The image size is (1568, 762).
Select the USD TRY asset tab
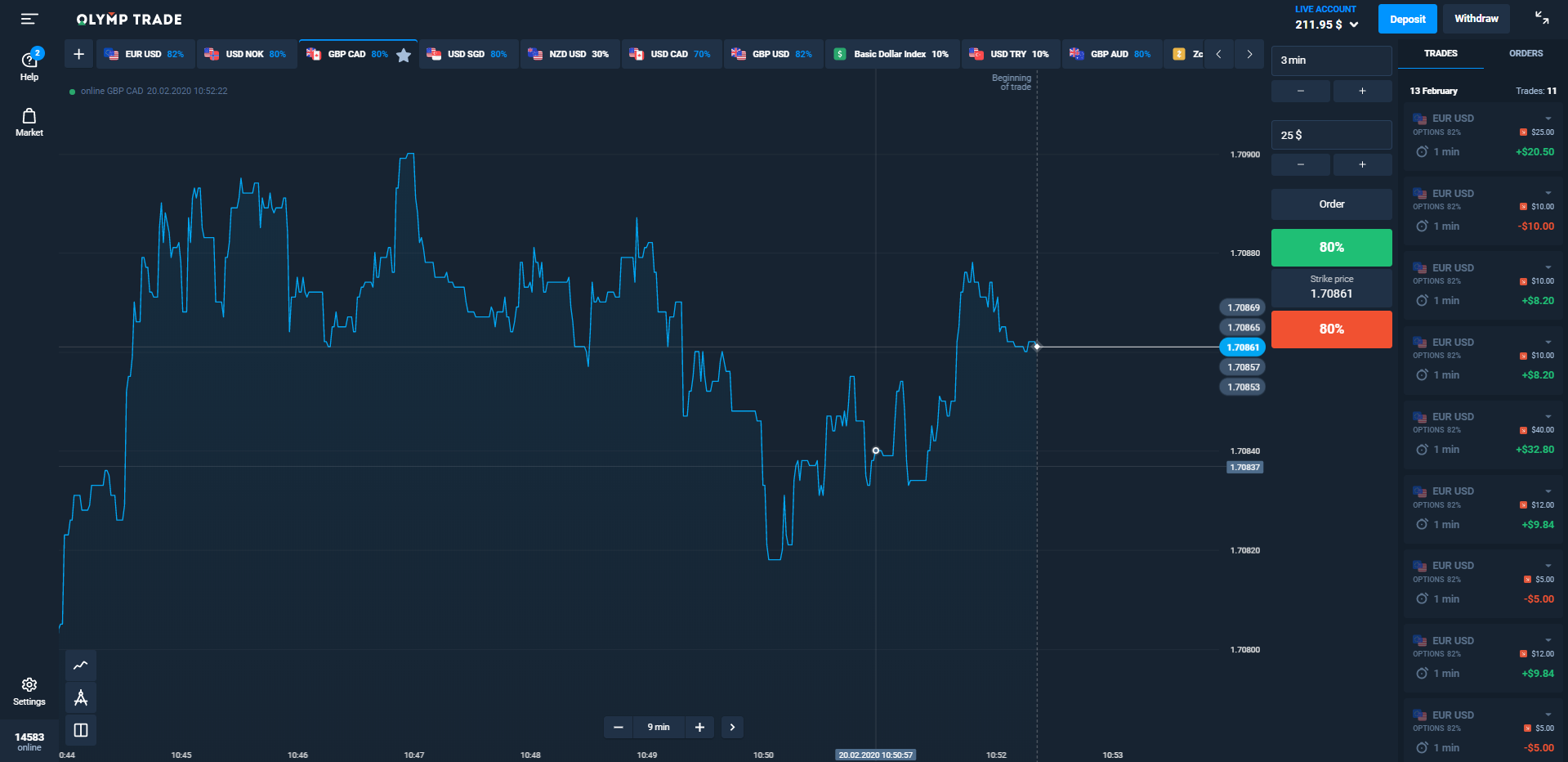click(x=1011, y=54)
